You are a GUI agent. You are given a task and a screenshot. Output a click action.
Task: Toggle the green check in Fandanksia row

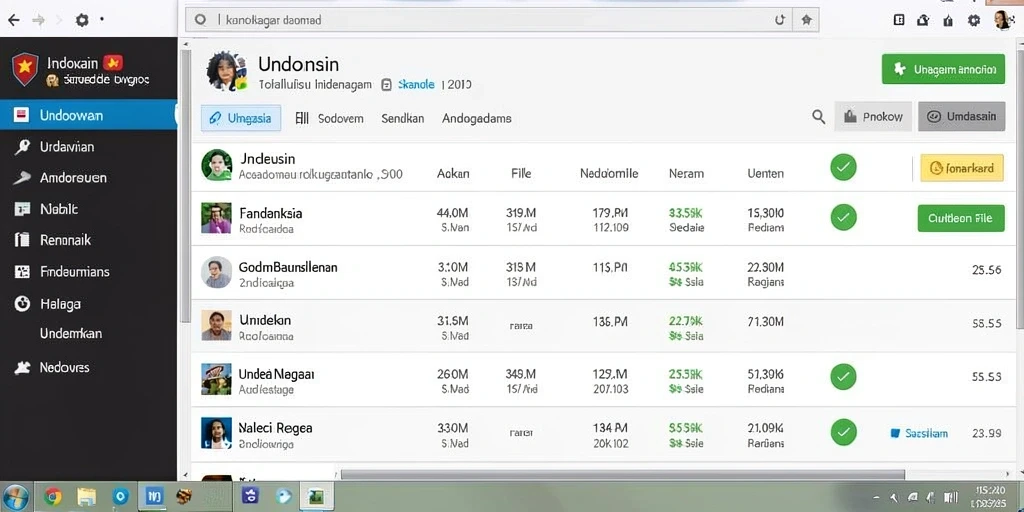pos(843,217)
